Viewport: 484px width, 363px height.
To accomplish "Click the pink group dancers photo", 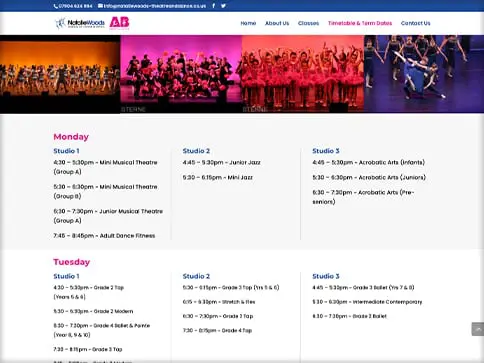I will point(181,74).
